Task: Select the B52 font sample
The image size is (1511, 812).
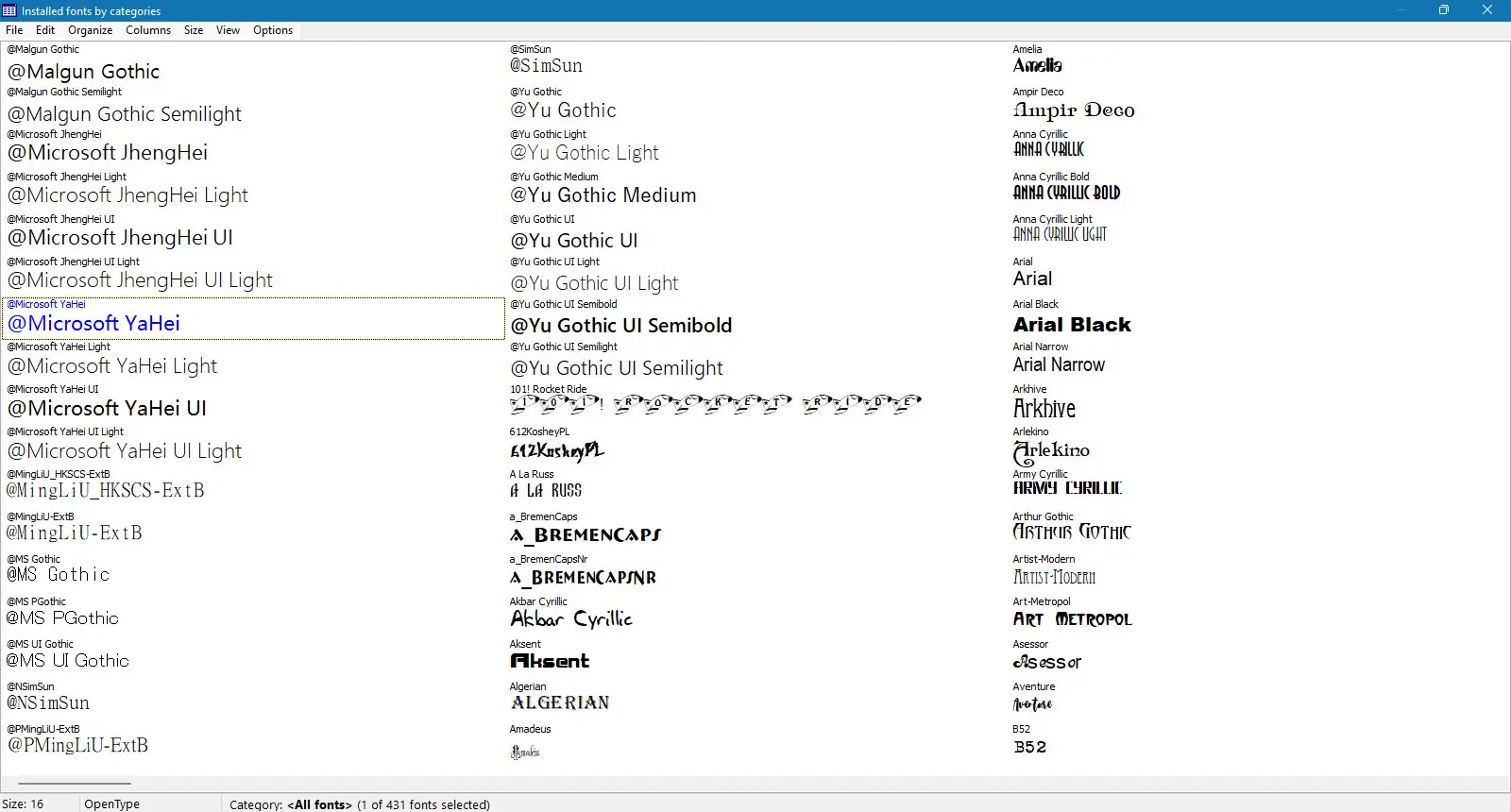Action: (1029, 747)
